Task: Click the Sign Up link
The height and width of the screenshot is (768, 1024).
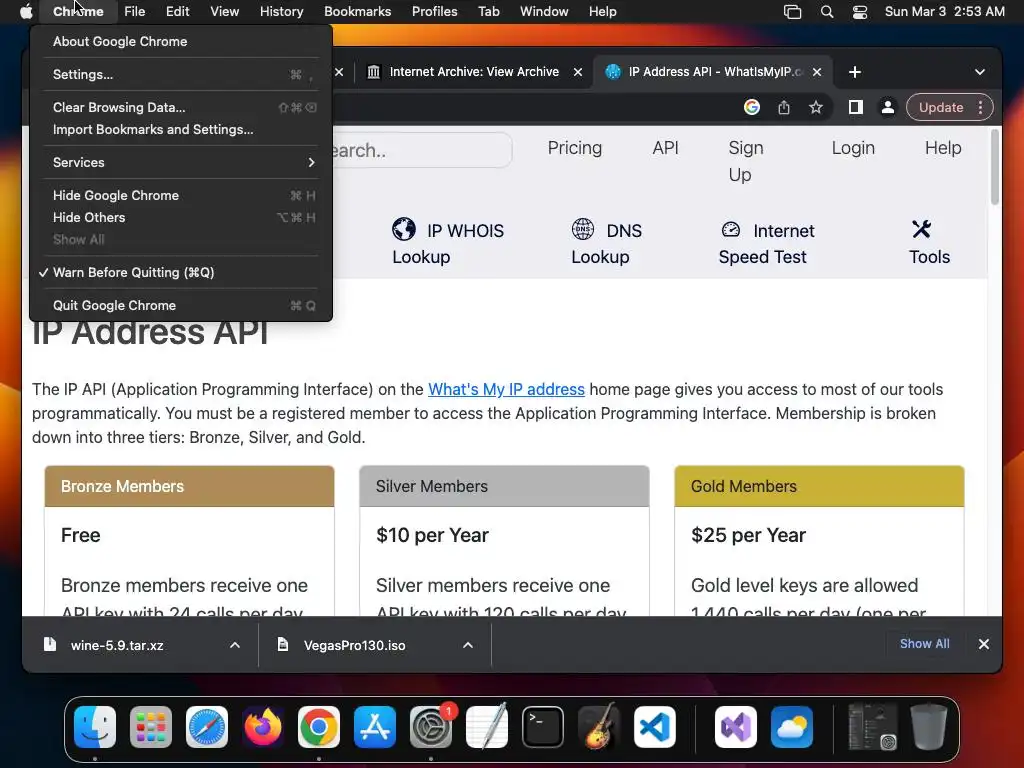Action: 746,161
